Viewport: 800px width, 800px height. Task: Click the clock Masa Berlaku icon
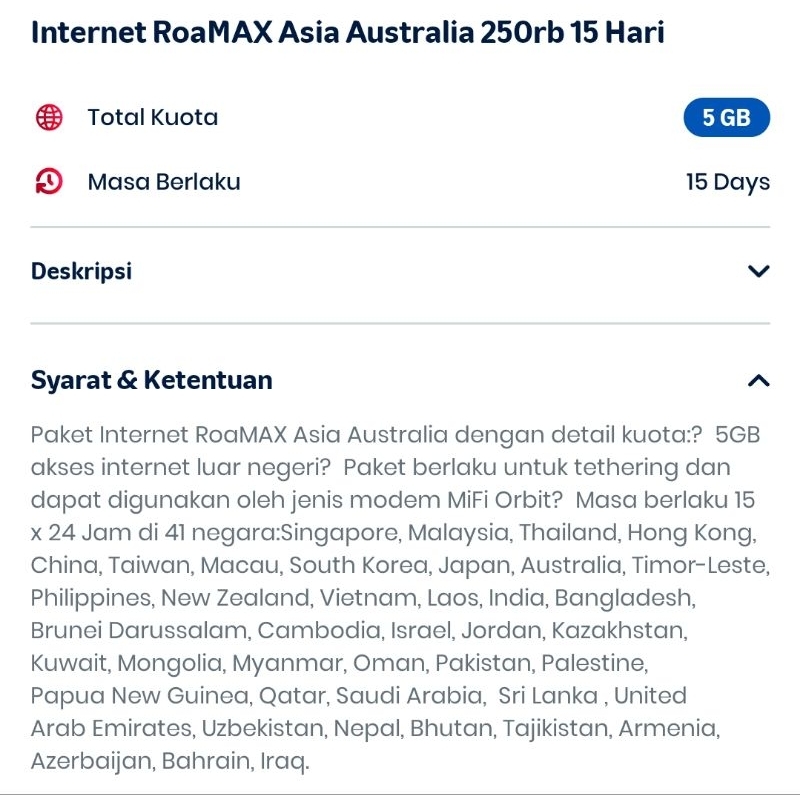(48, 181)
